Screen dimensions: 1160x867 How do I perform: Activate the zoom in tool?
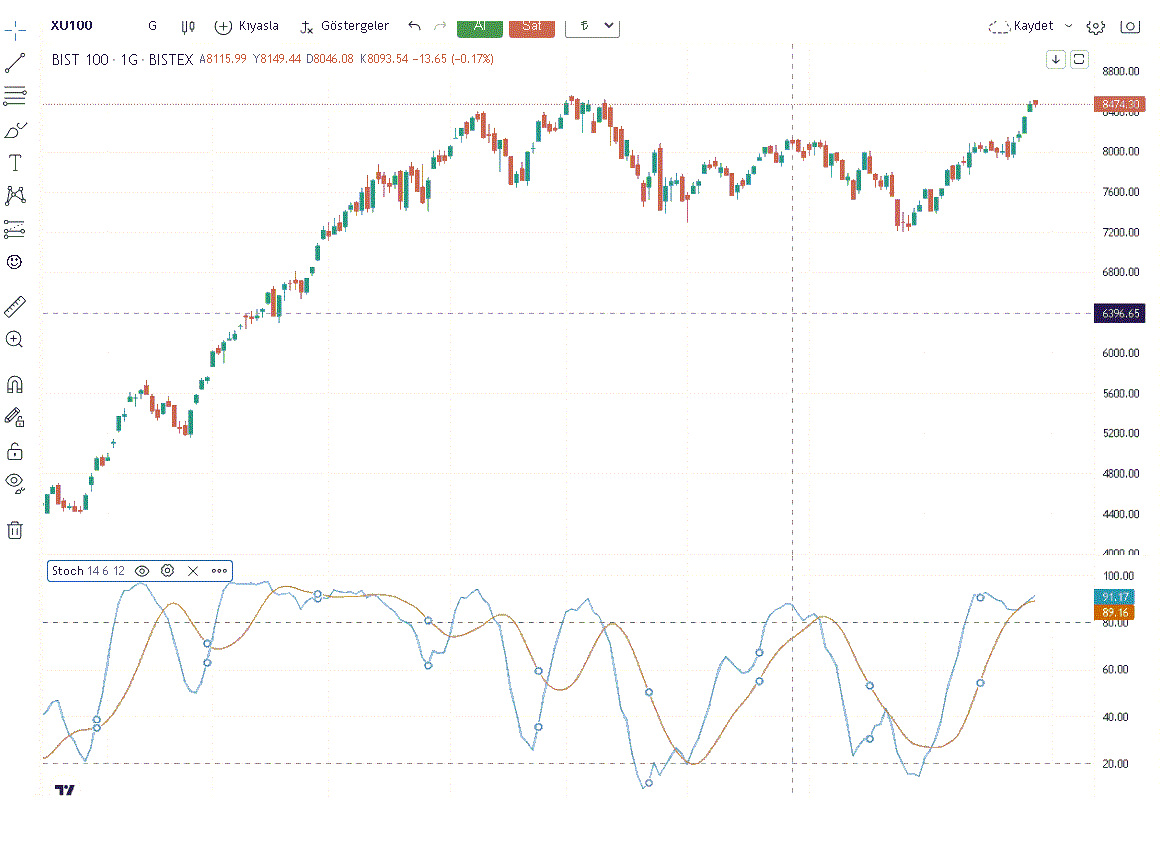tap(14, 340)
